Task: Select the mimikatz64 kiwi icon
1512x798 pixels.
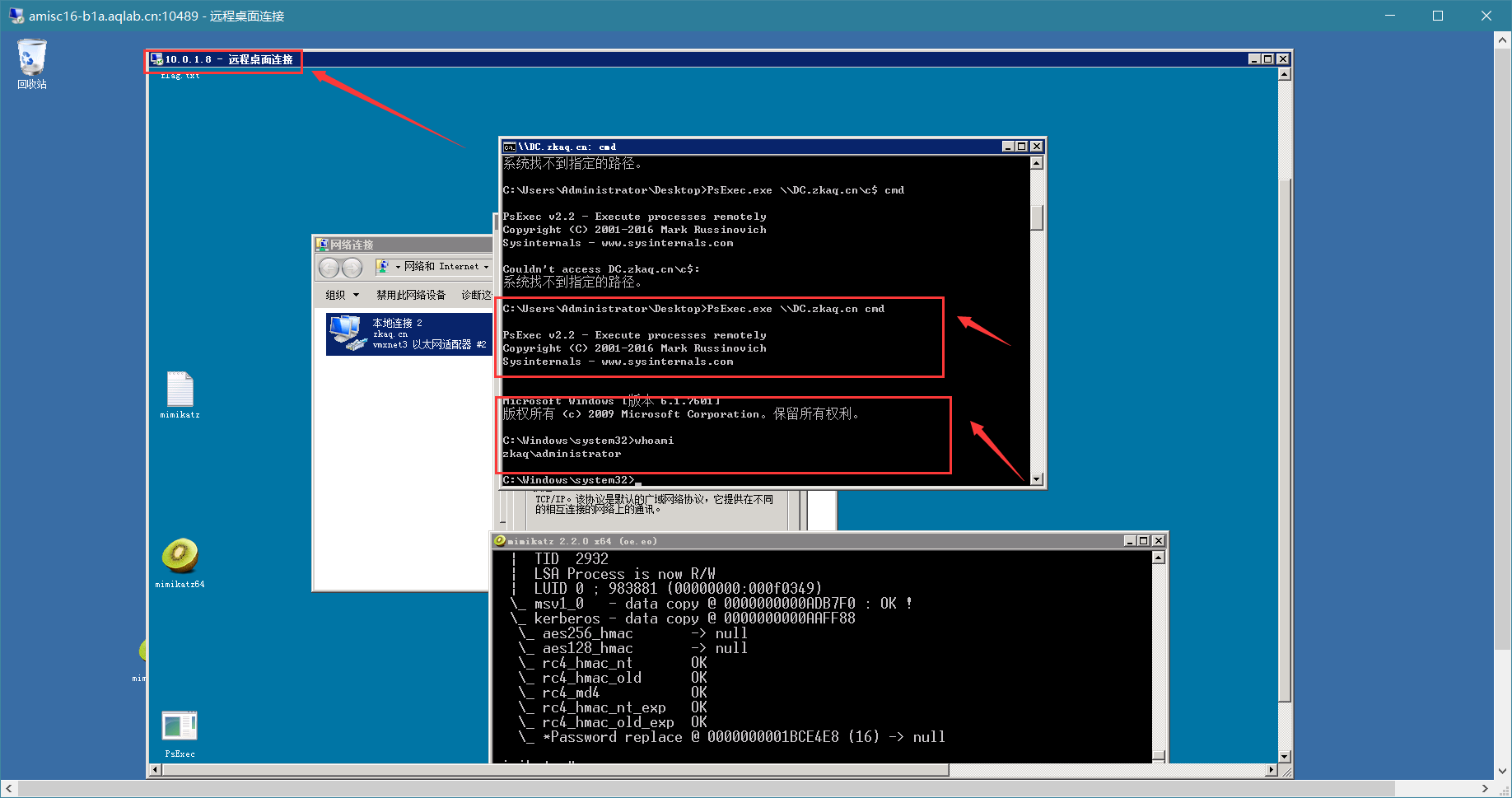Action: [x=180, y=562]
